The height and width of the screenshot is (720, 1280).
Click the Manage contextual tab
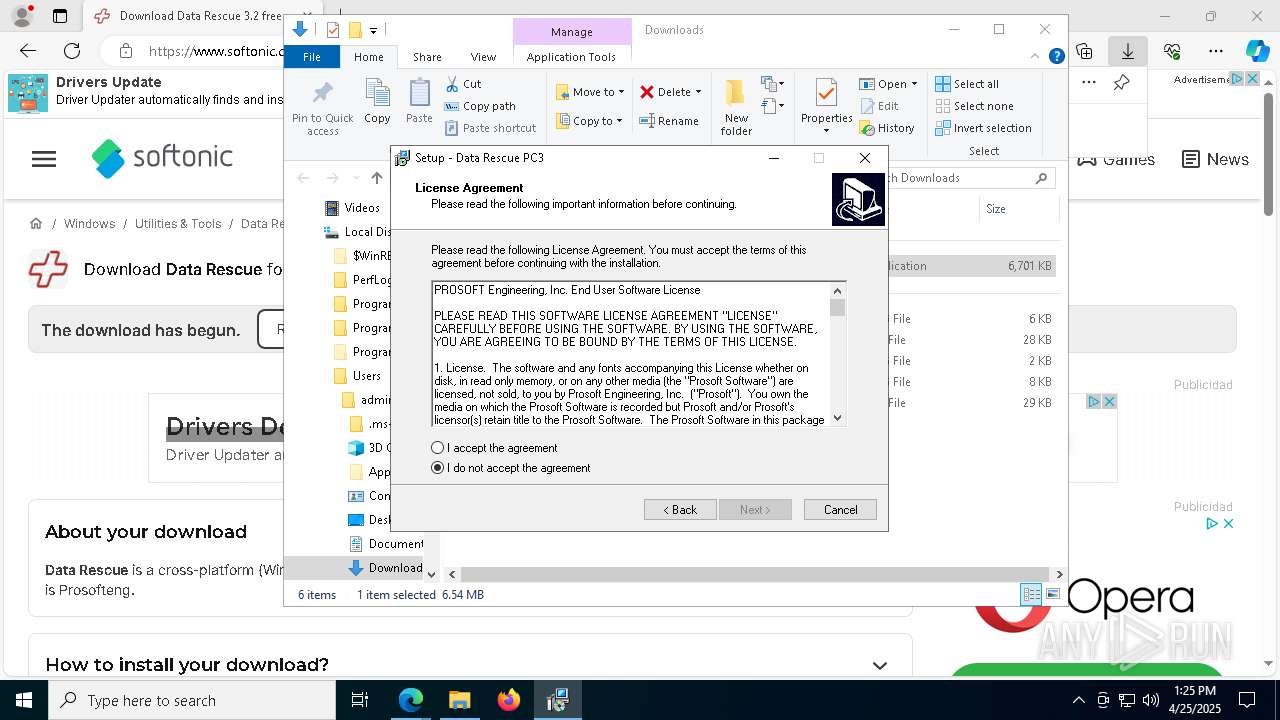click(572, 32)
